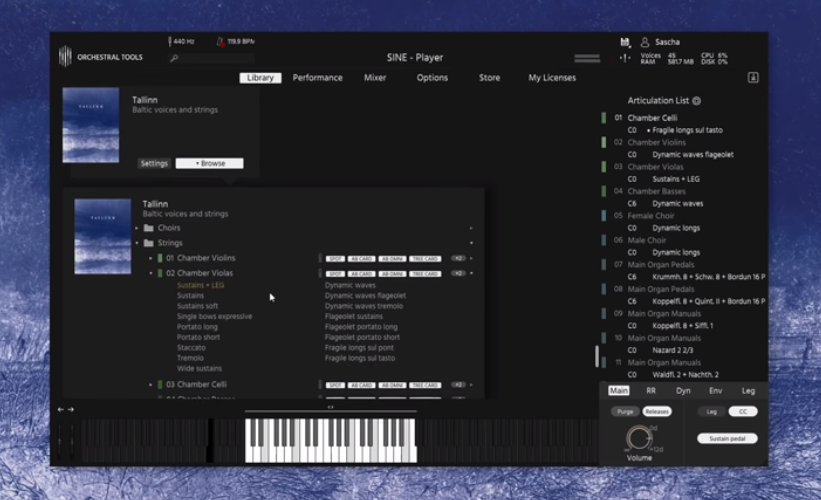Toggle TREE CARD mic for 02 Chamber Violas
The image size is (821, 500).
click(425, 274)
